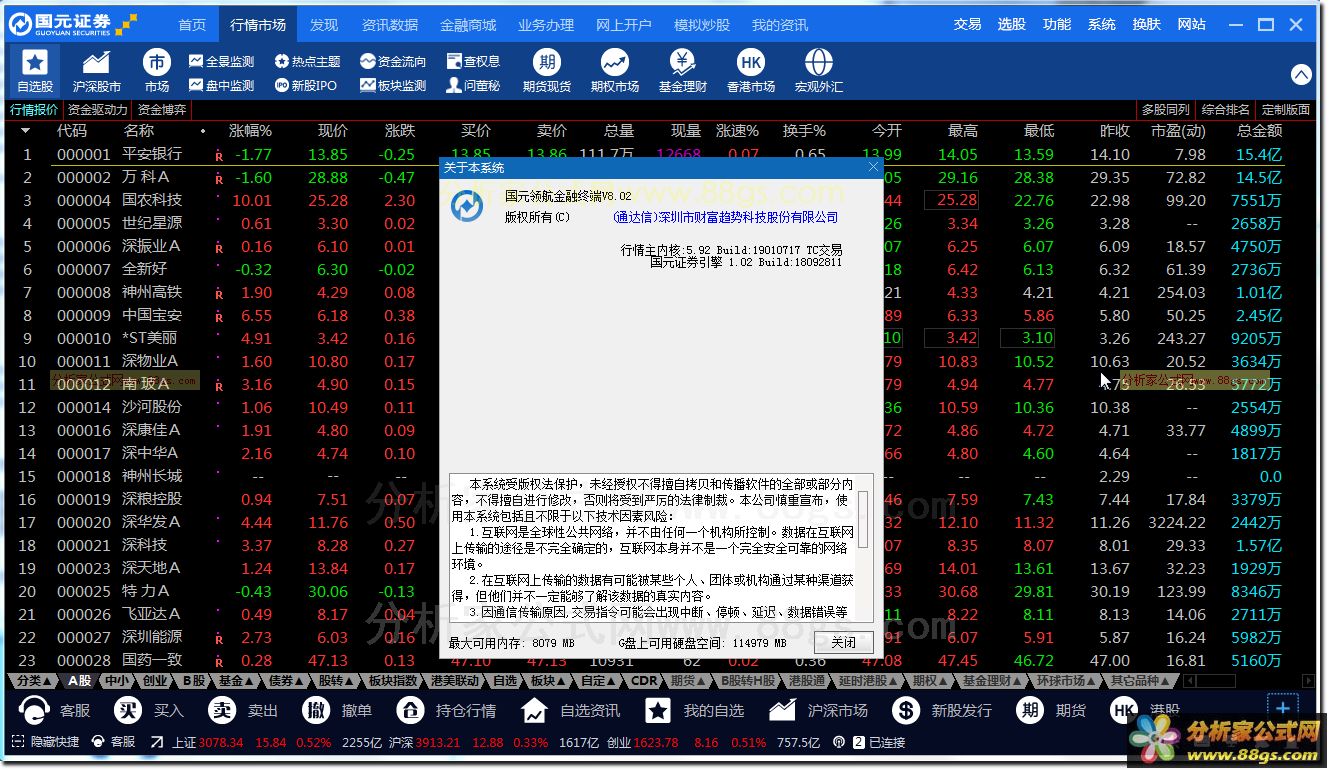
Task: Open 问董秘 tool
Action: [x=473, y=86]
